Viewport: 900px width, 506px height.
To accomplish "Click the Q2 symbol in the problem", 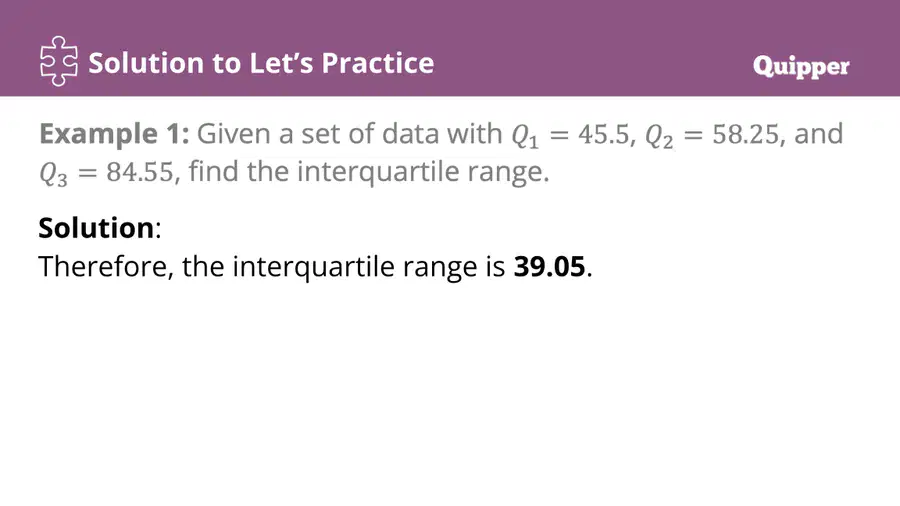I will point(659,137).
